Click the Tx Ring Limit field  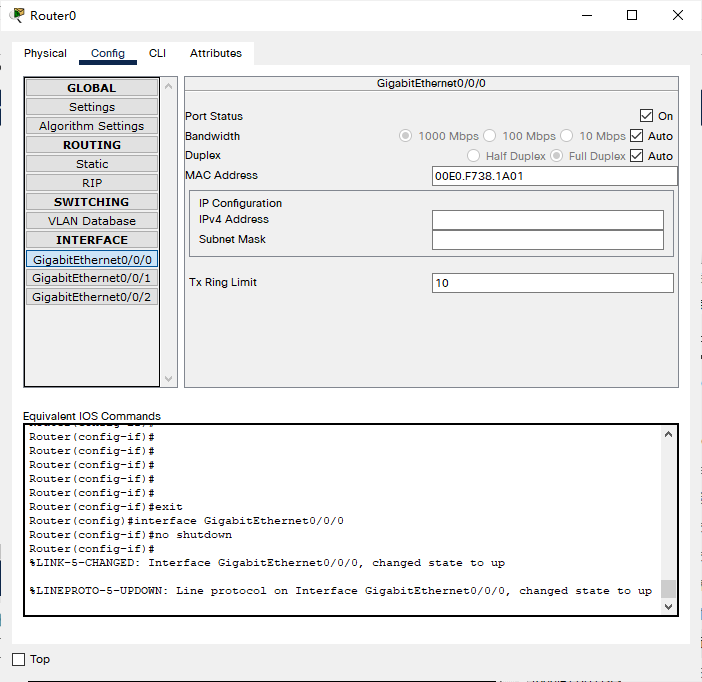(x=552, y=283)
